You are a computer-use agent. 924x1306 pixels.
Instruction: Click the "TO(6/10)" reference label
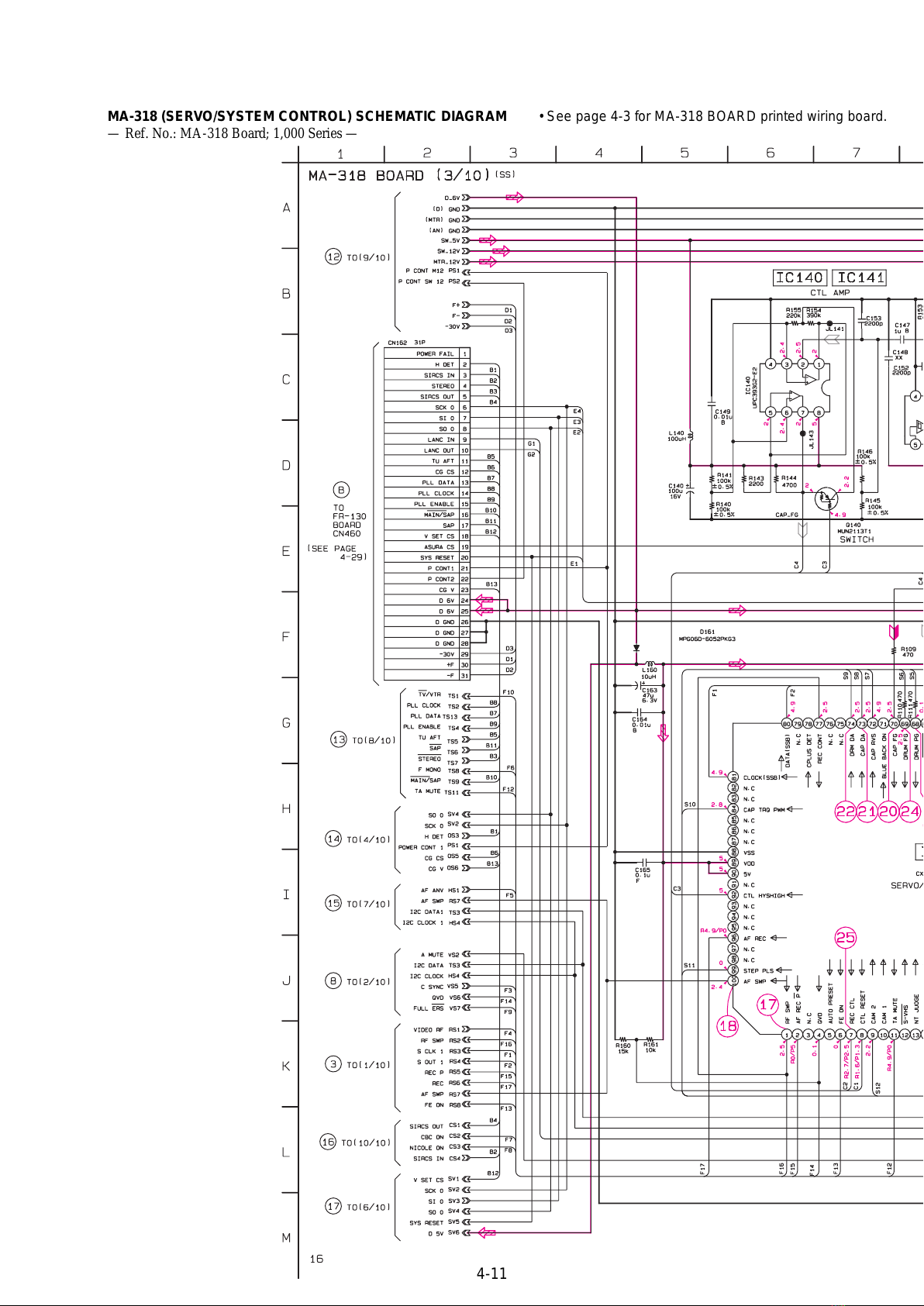[x=368, y=1207]
